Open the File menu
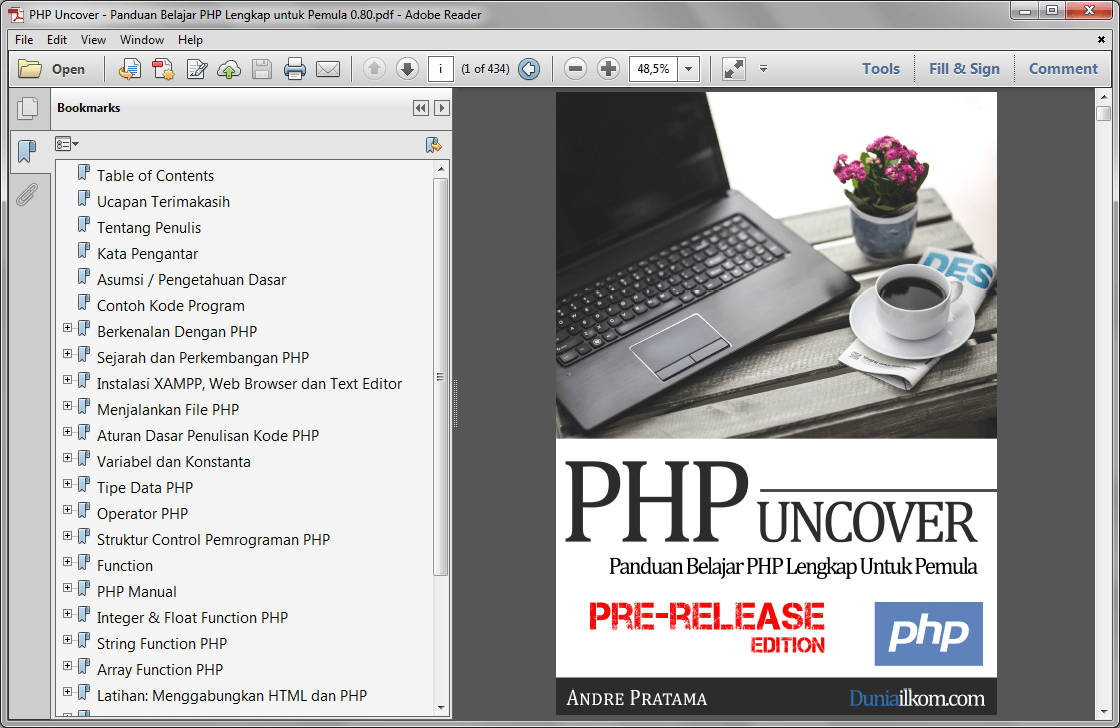Image resolution: width=1120 pixels, height=728 pixels. click(24, 40)
